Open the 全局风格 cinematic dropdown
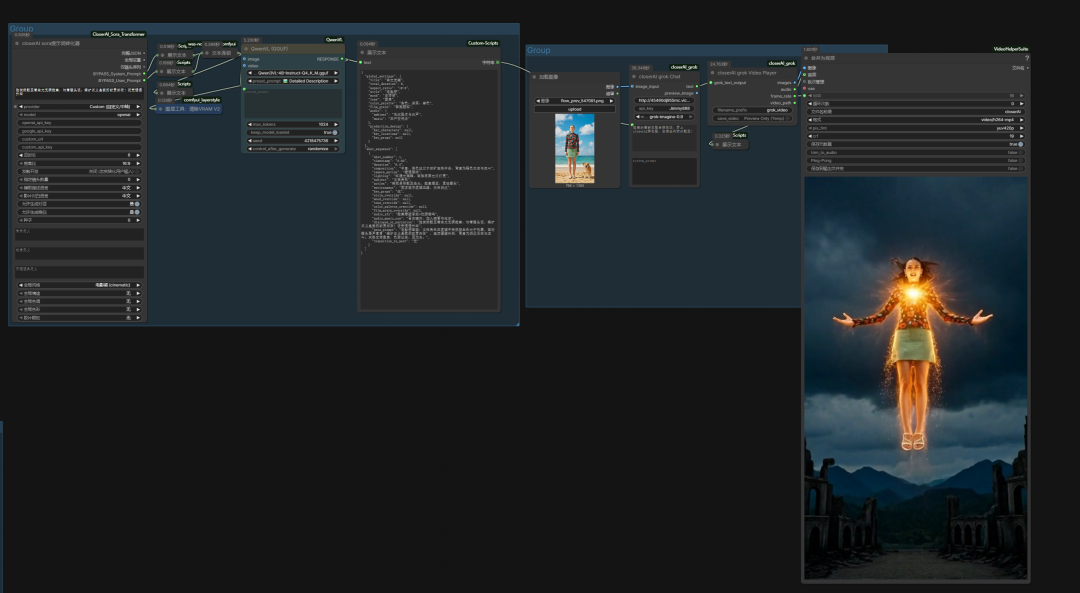This screenshot has width=1080, height=593. [79, 285]
